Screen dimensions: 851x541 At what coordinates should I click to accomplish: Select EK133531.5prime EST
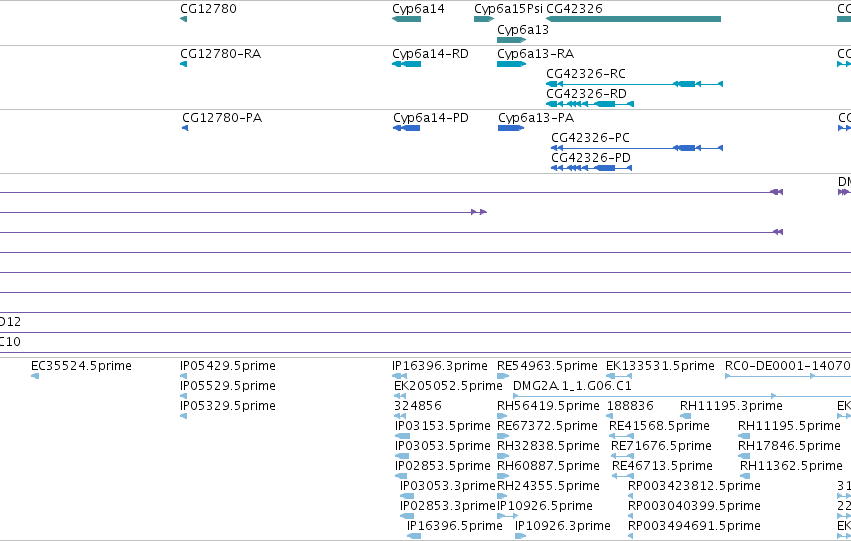619,376
